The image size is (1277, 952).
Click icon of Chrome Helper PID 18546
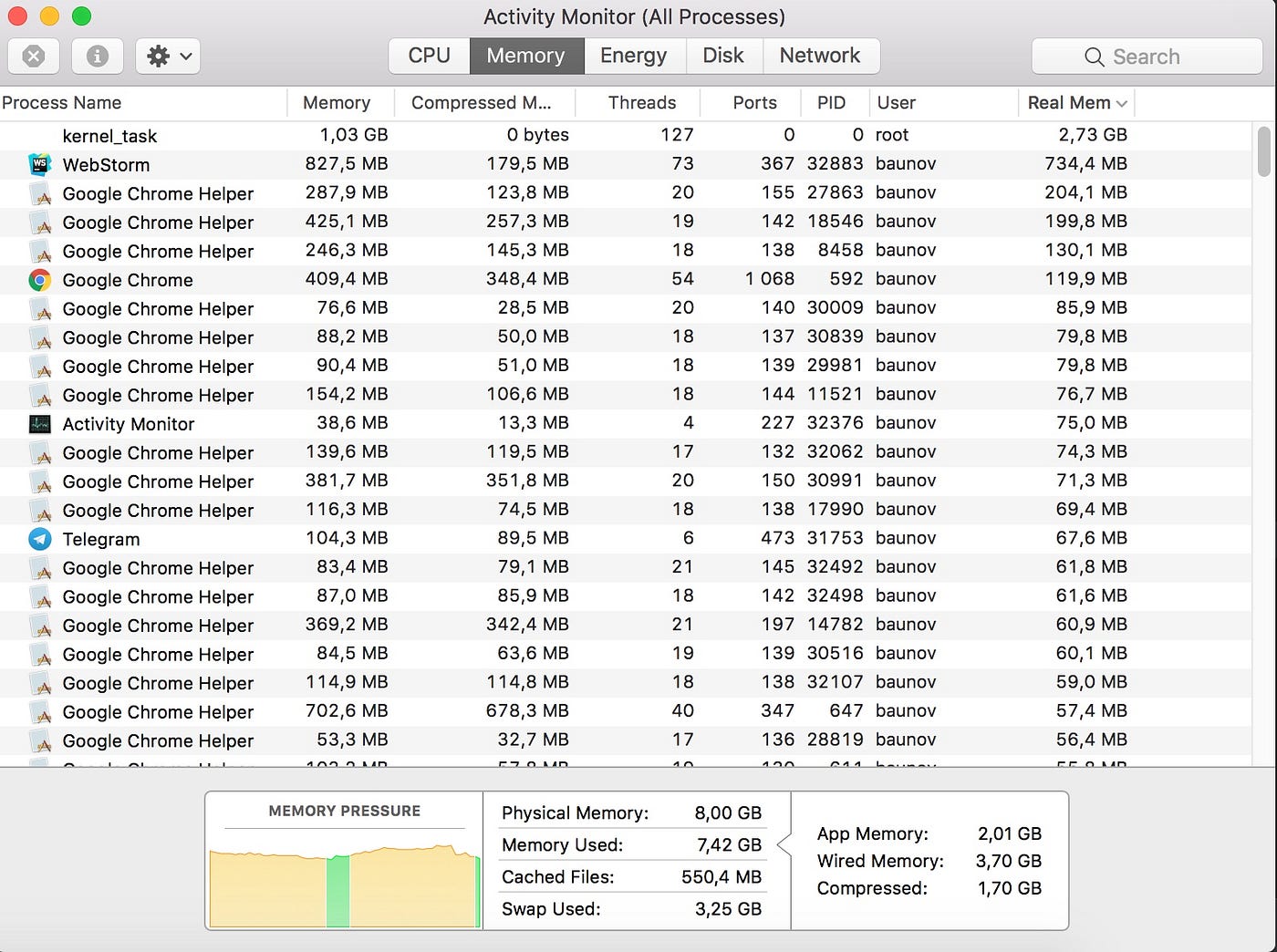(x=39, y=222)
